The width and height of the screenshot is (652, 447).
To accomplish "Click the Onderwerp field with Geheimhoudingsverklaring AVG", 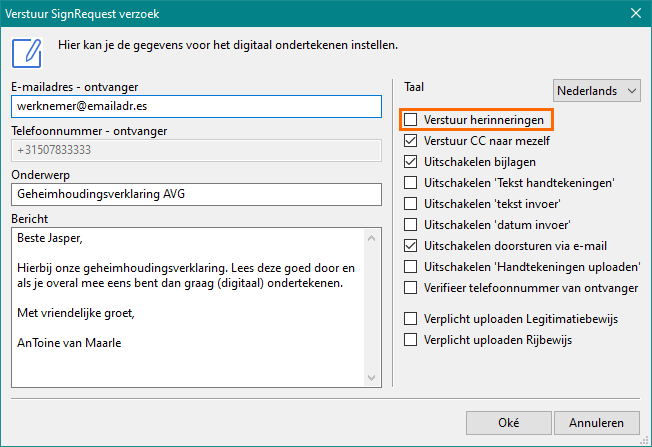I will tap(196, 194).
